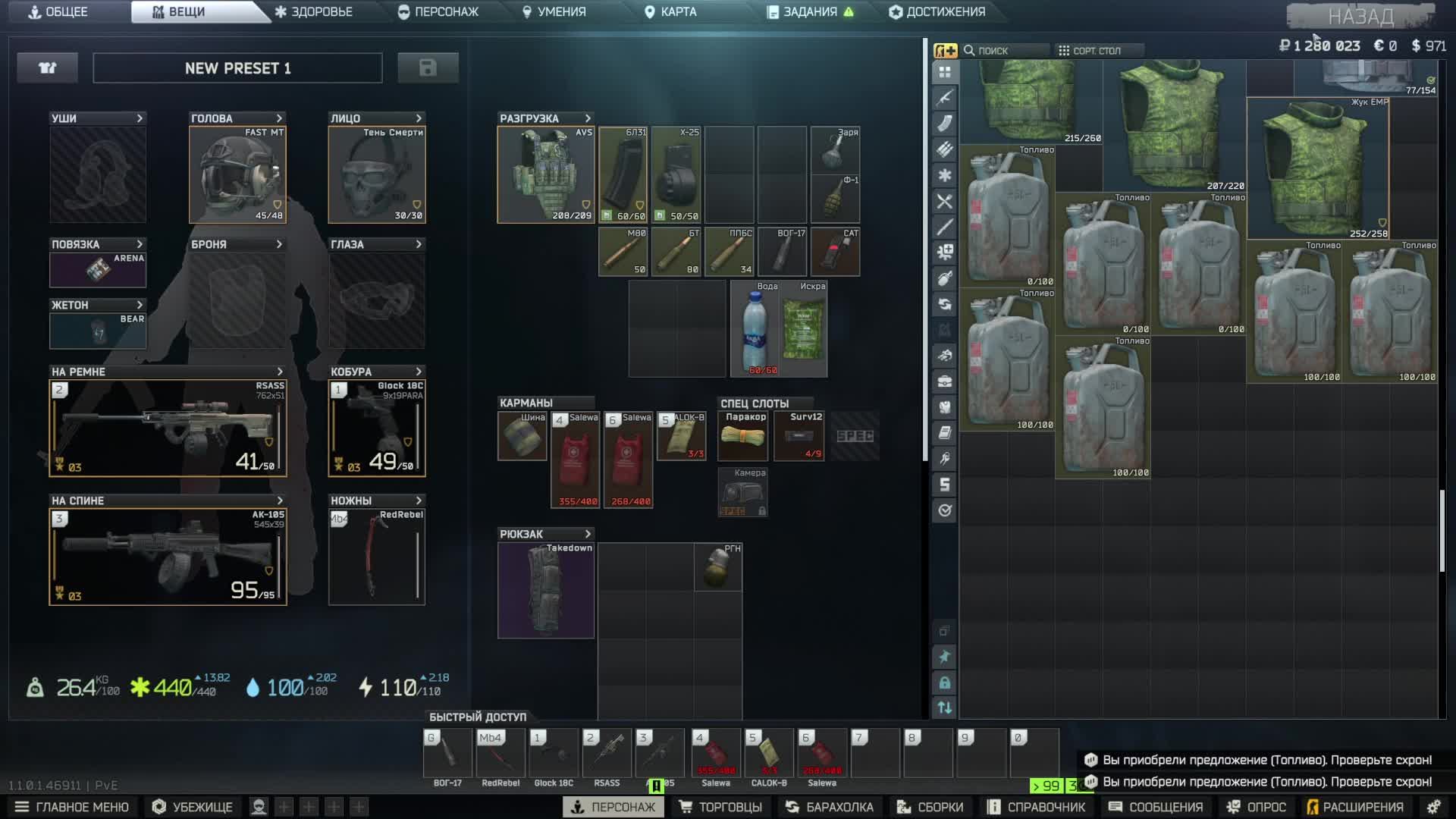Save the preset with floppy disk icon
The width and height of the screenshot is (1456, 819).
point(428,68)
